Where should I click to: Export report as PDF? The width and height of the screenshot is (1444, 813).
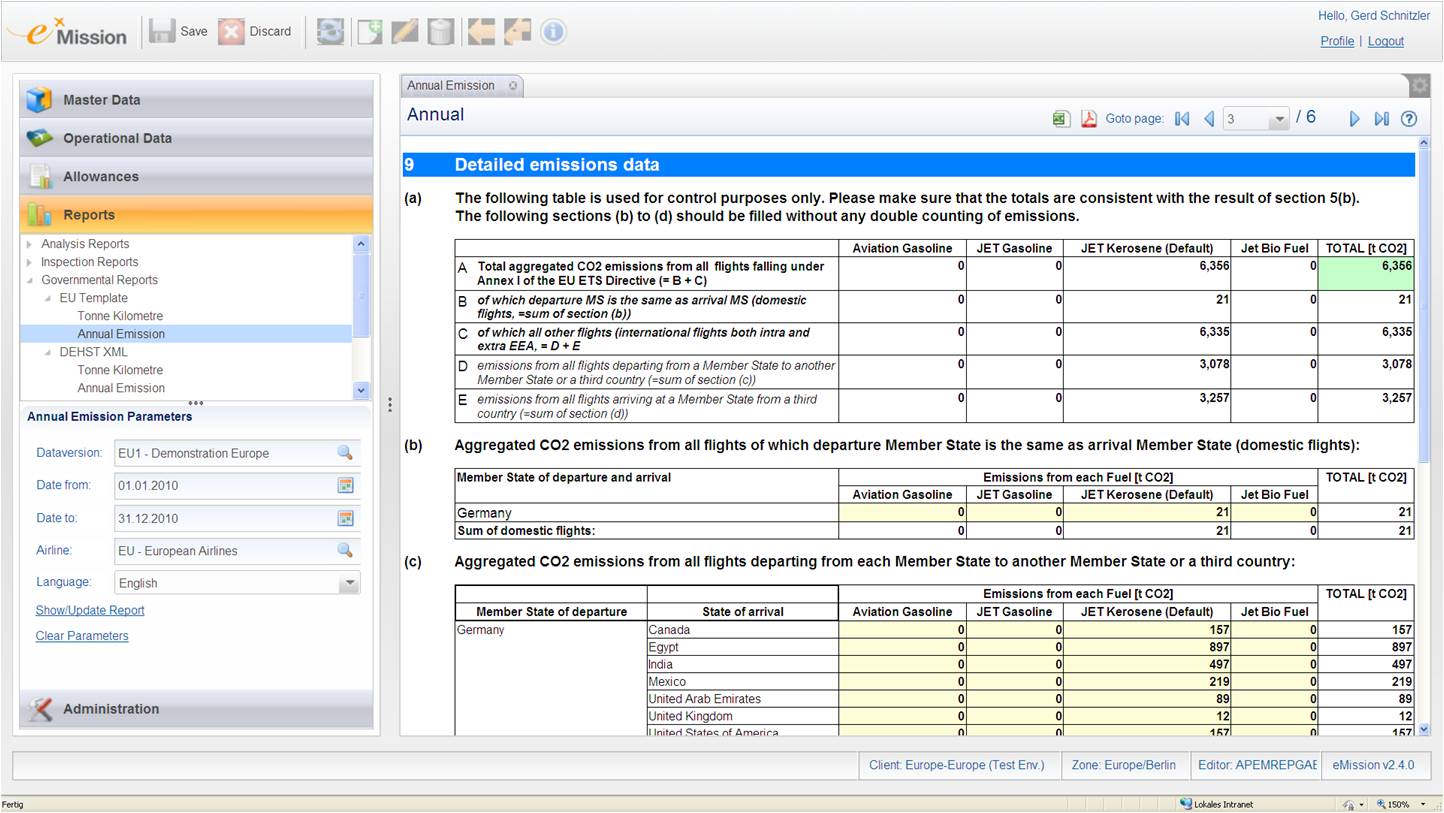tap(1089, 119)
